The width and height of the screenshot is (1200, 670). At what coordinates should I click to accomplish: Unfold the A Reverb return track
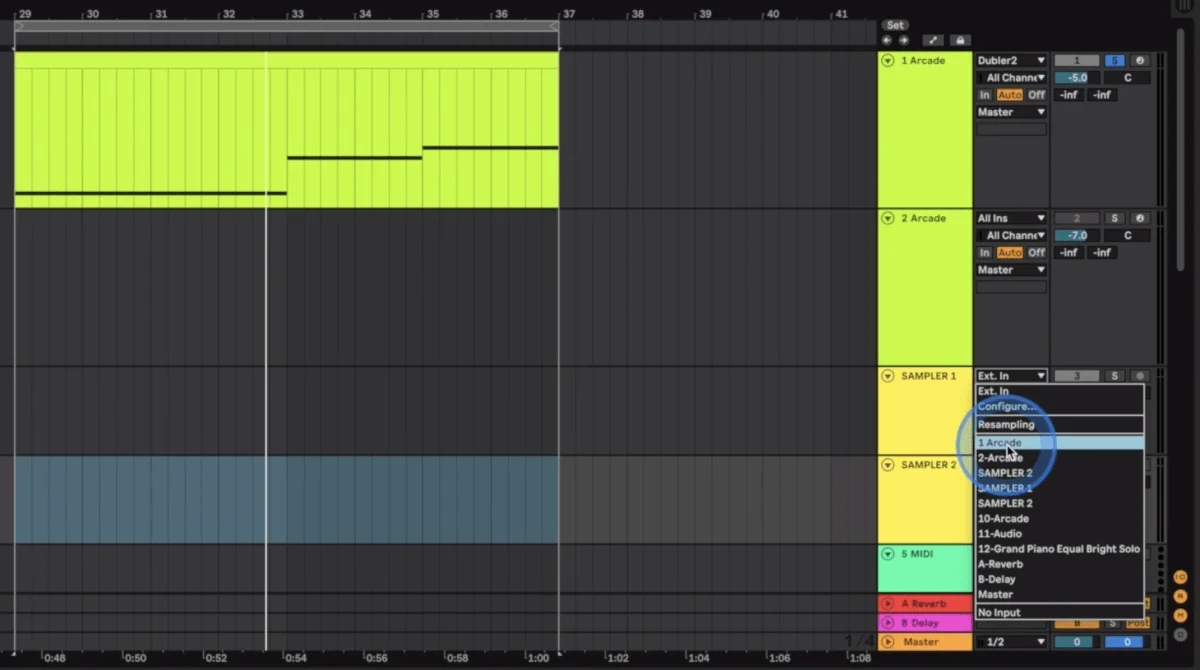click(x=887, y=604)
